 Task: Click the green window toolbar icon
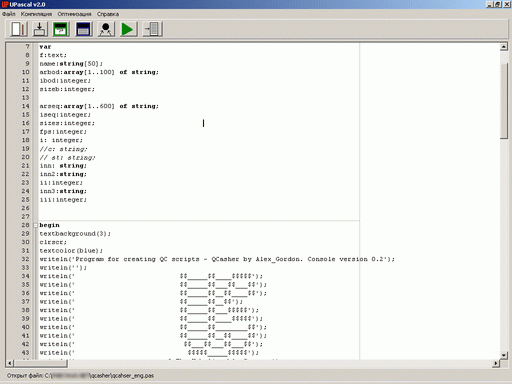coord(61,29)
